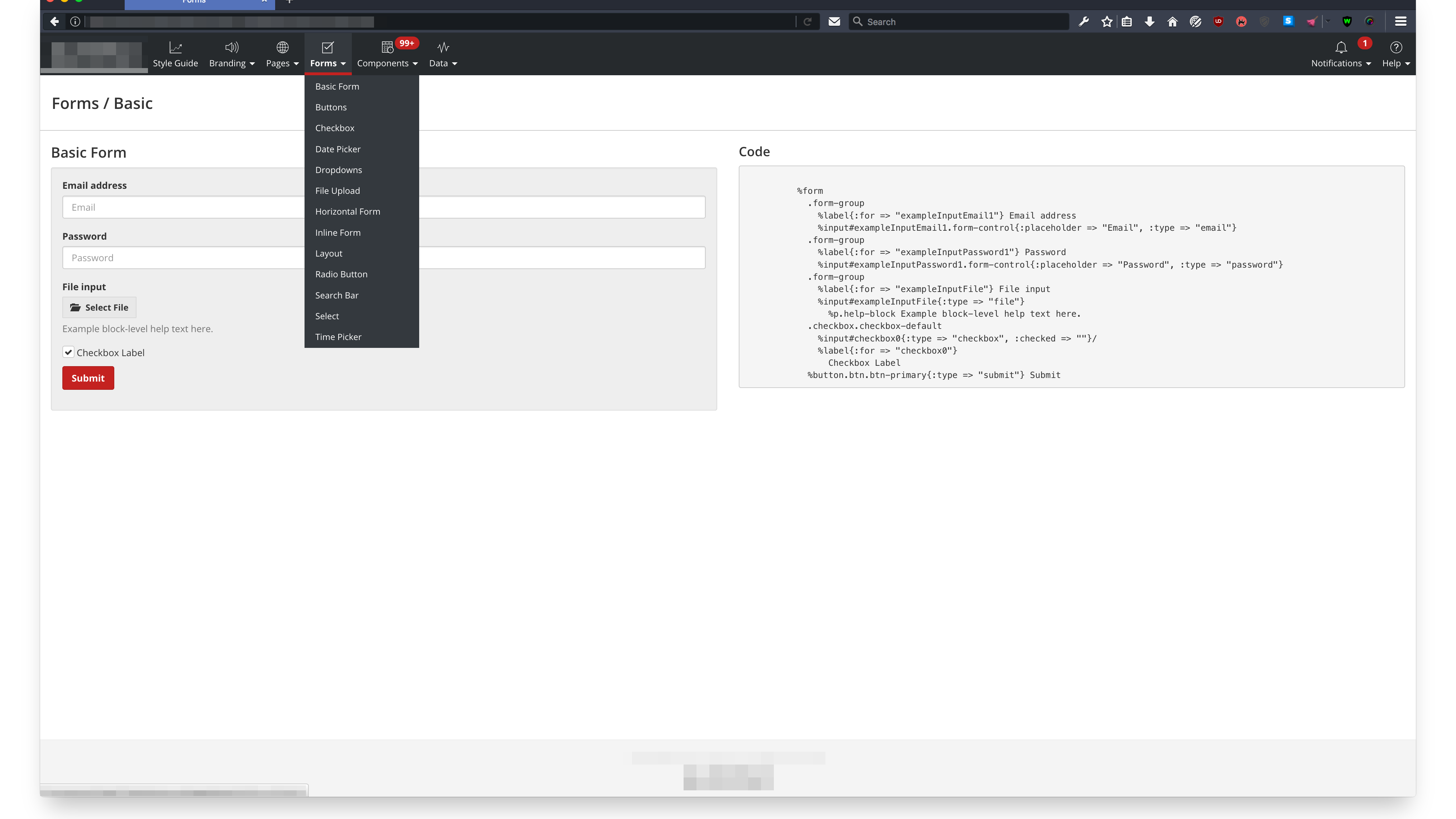Open the Style Guide nav link
1456x819 pixels.
(x=175, y=63)
